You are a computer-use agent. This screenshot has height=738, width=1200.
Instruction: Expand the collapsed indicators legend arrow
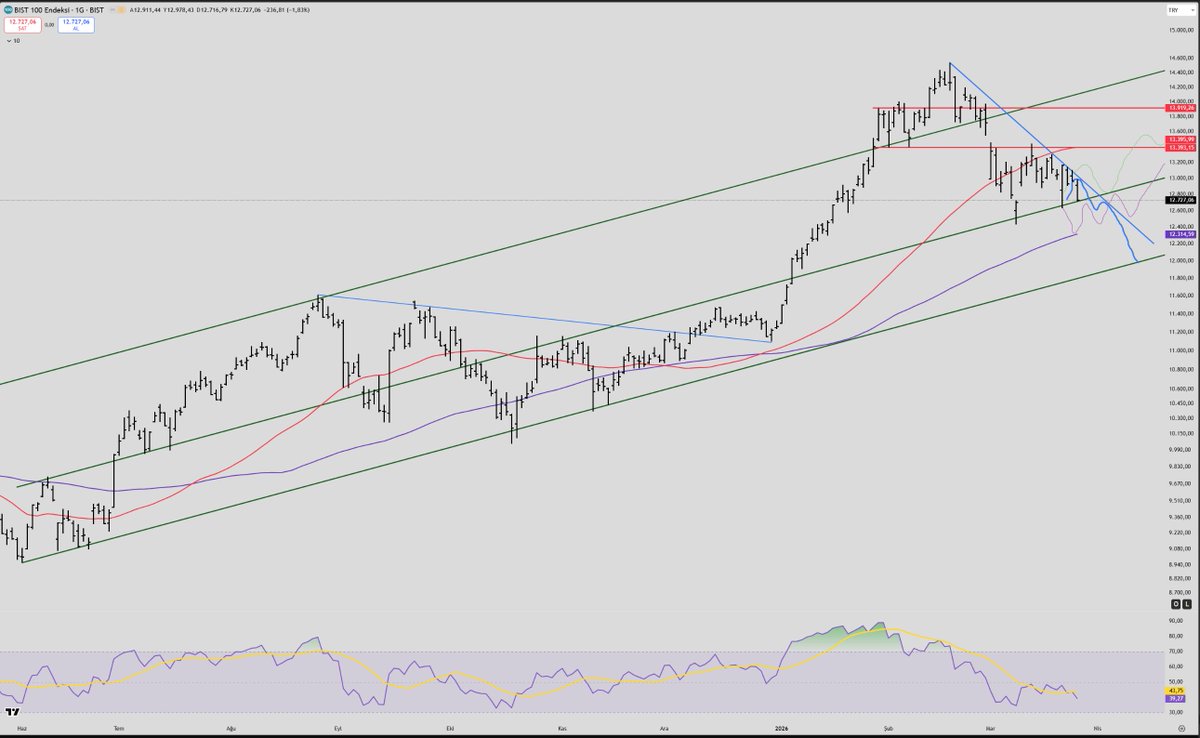click(8, 41)
